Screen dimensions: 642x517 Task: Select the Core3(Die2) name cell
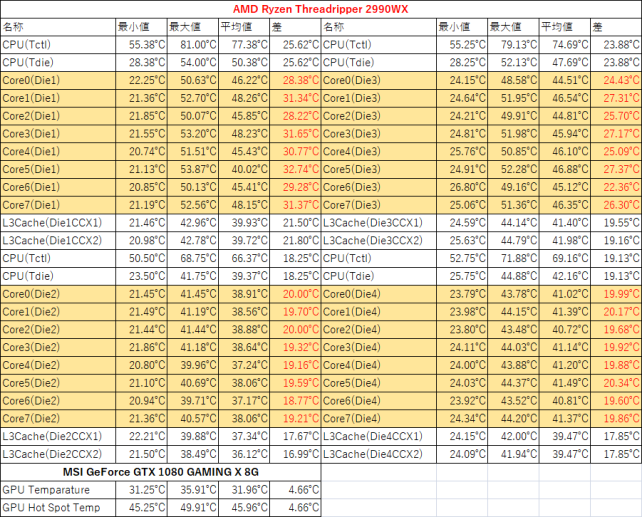[58, 348]
